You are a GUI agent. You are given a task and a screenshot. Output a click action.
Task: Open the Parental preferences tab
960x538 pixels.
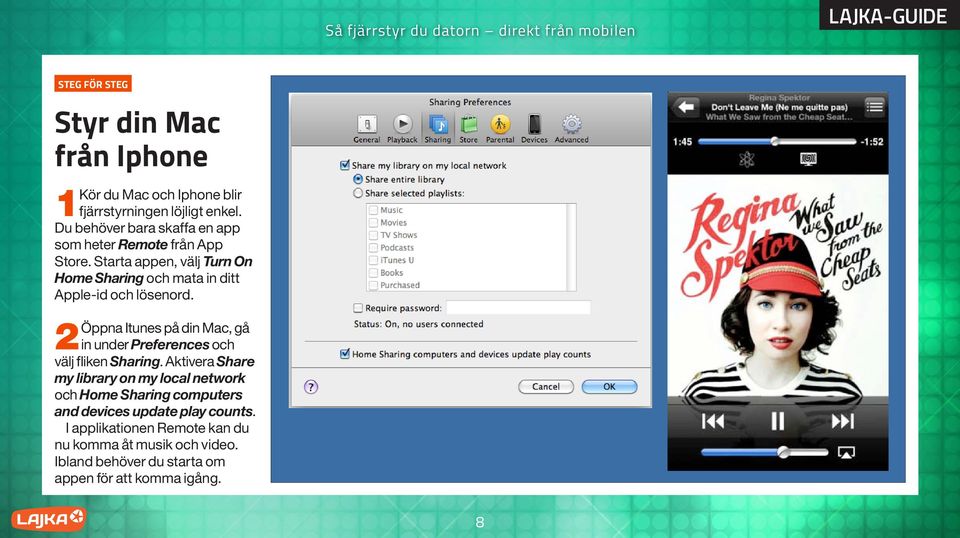click(500, 129)
